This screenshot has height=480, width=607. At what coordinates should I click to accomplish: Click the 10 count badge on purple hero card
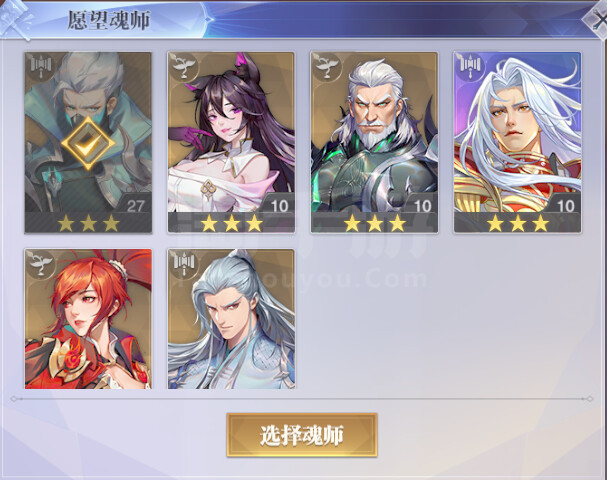pos(565,206)
